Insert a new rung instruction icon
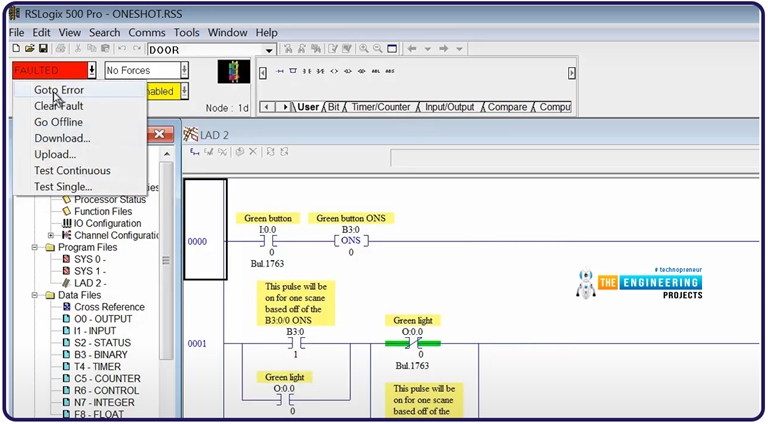This screenshot has width=768, height=424. pyautogui.click(x=280, y=71)
